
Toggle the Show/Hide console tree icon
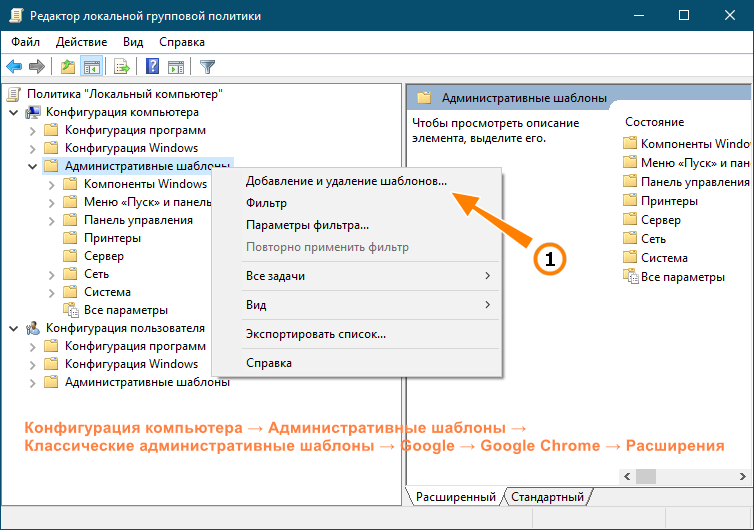(92, 66)
